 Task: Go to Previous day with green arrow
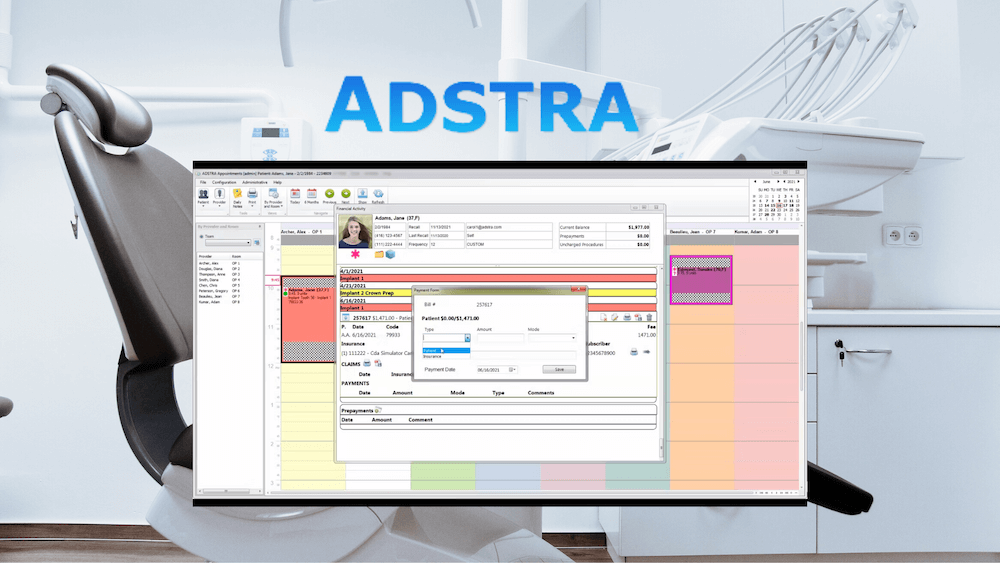tap(329, 196)
